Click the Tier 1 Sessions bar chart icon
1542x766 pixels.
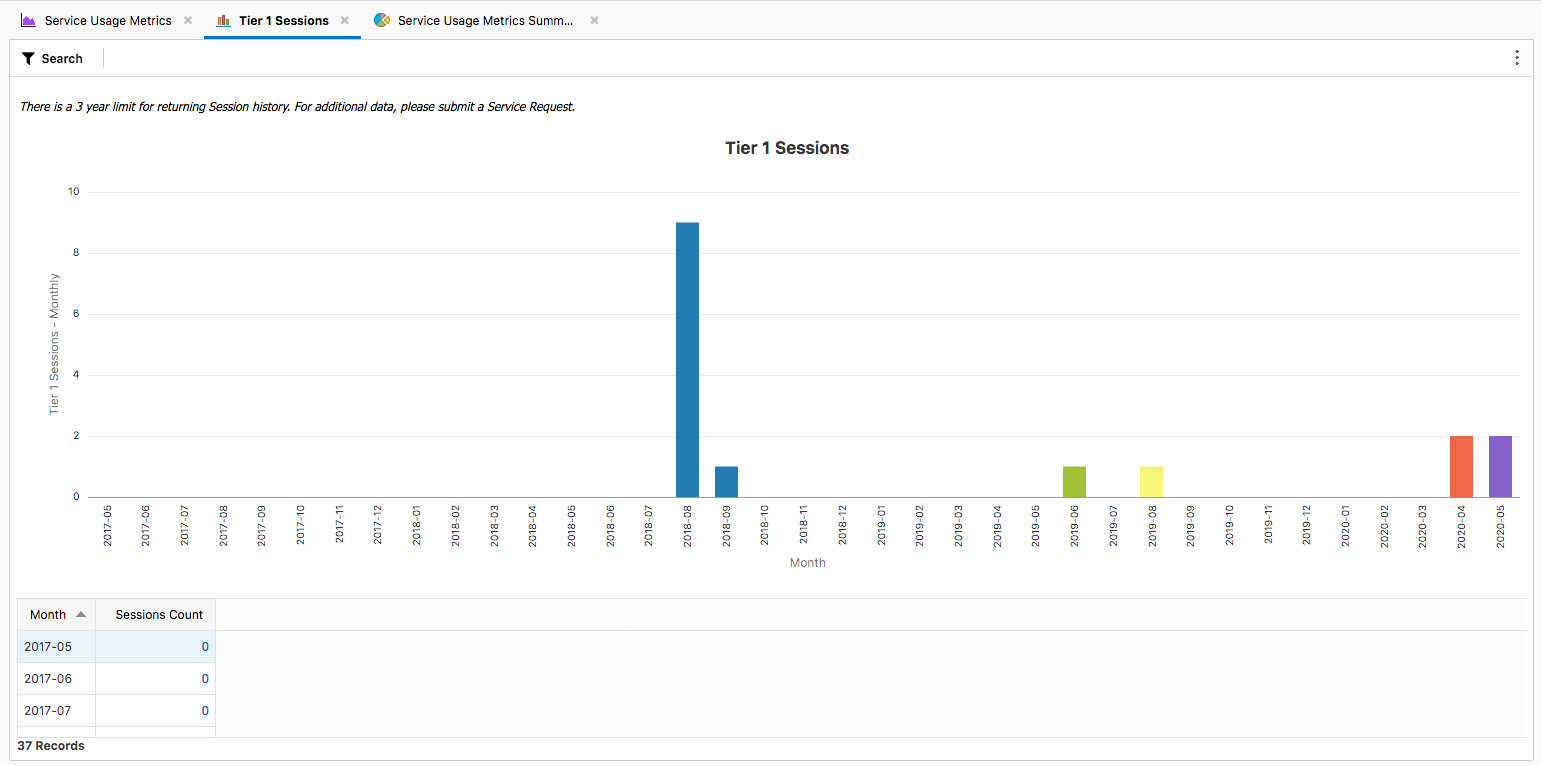(x=223, y=20)
